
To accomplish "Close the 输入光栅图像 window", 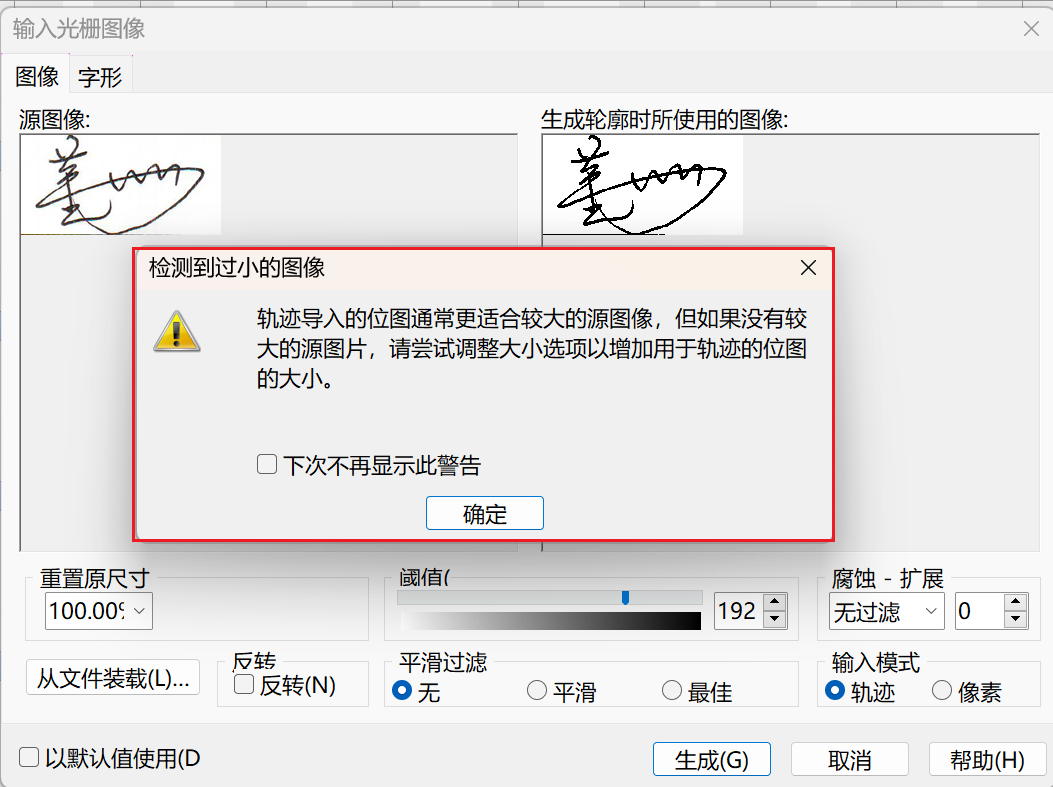I will (1032, 28).
